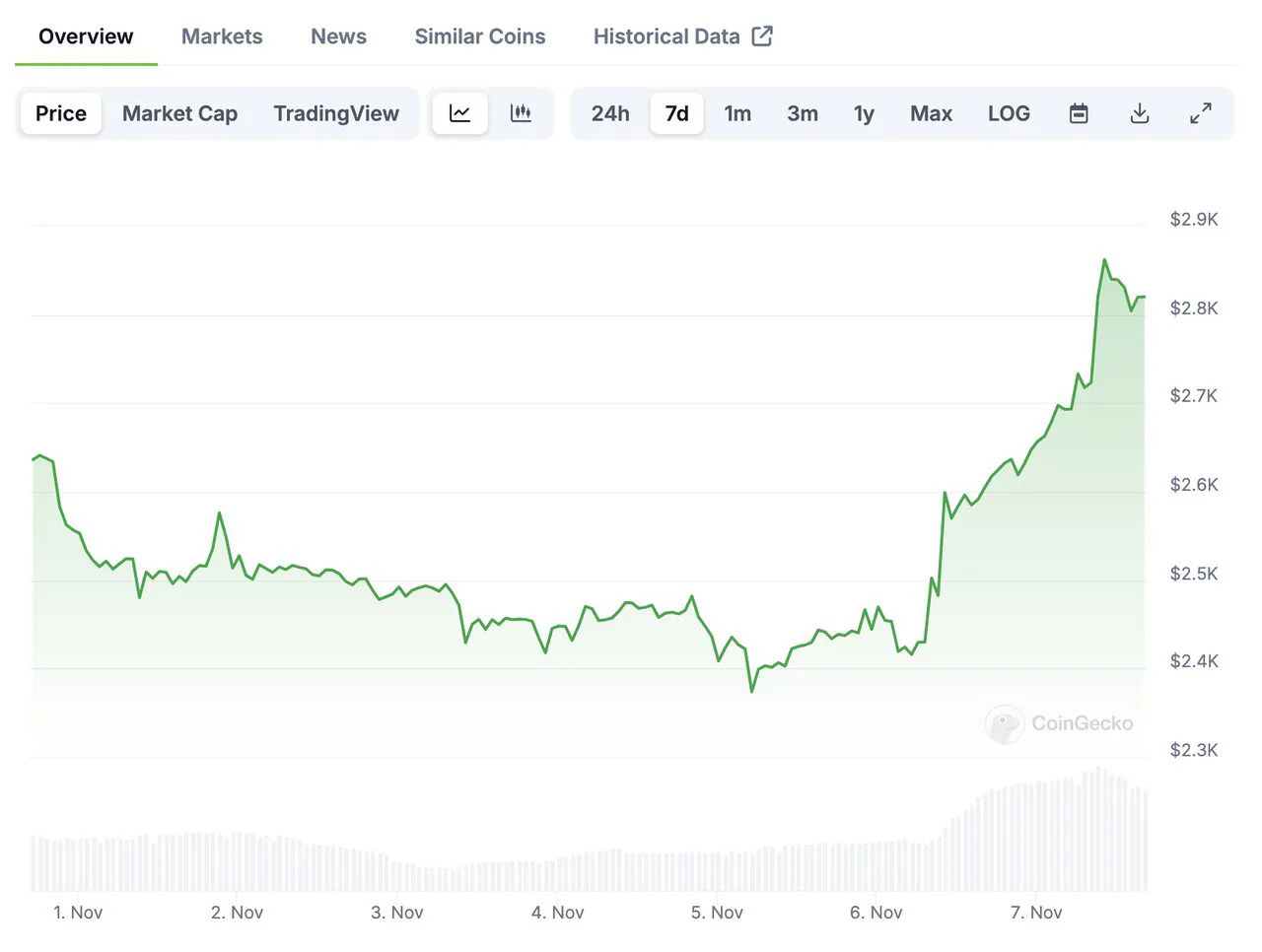Screen dimensions: 1262x952
Task: Click the 6. Nov date label
Action: [876, 913]
